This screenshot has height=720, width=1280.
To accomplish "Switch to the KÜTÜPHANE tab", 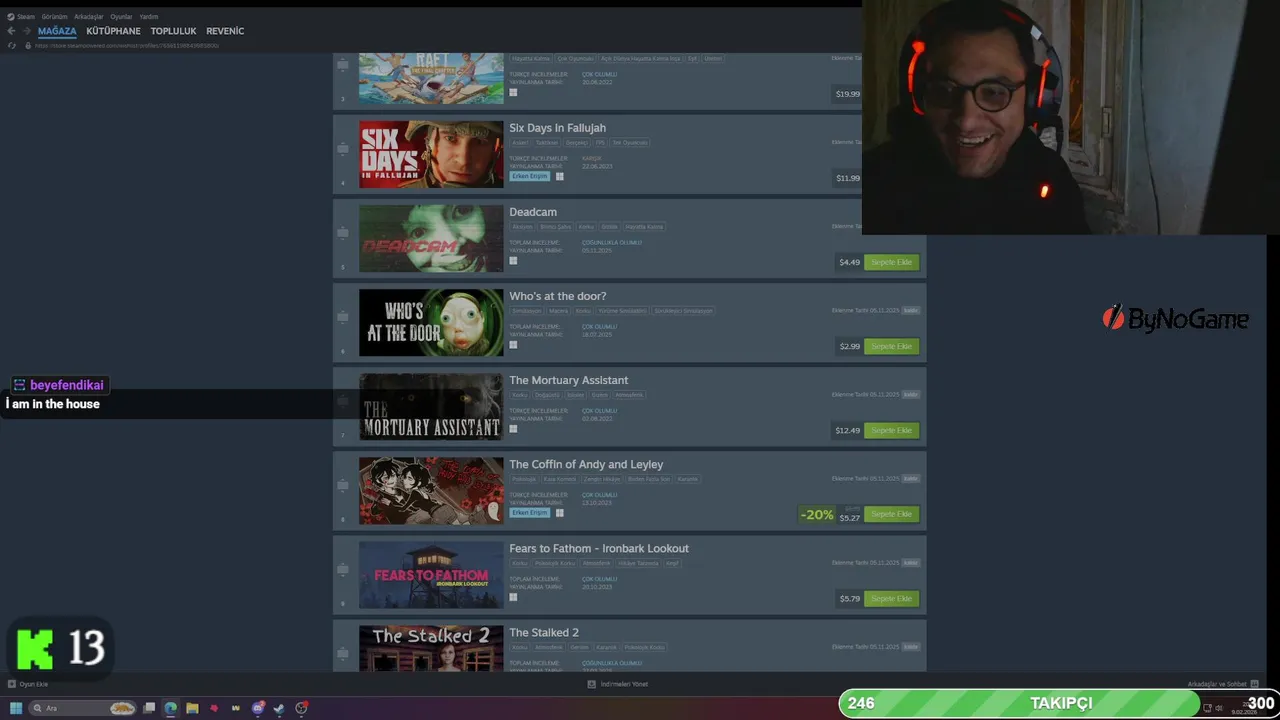I will tap(113, 31).
